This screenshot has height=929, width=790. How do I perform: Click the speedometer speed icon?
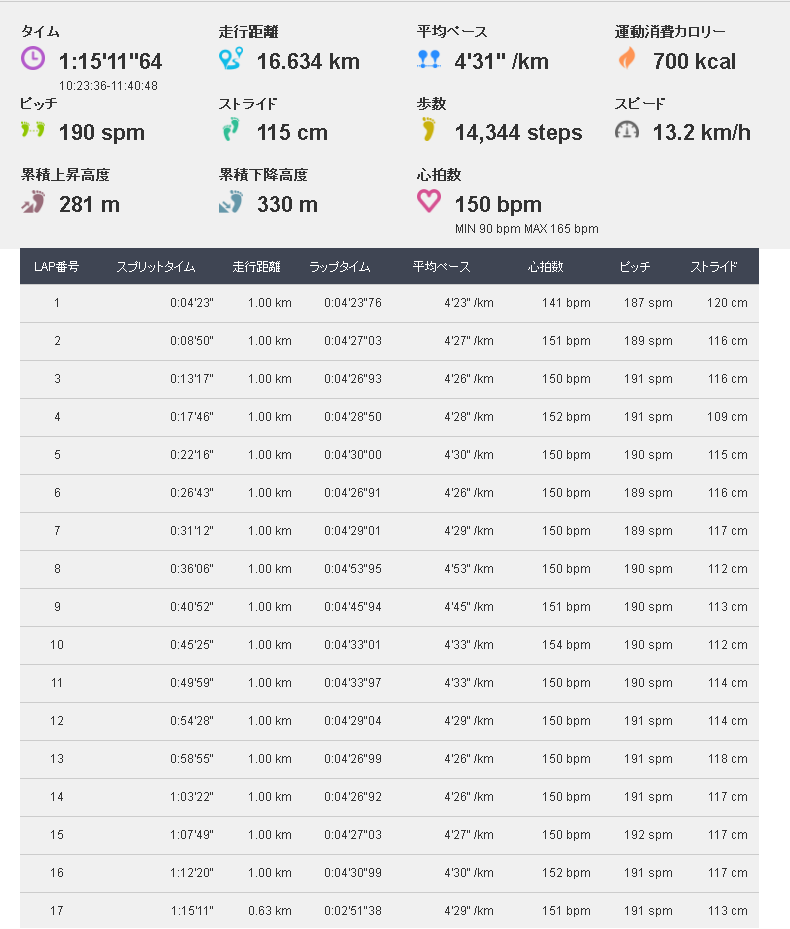pos(626,130)
